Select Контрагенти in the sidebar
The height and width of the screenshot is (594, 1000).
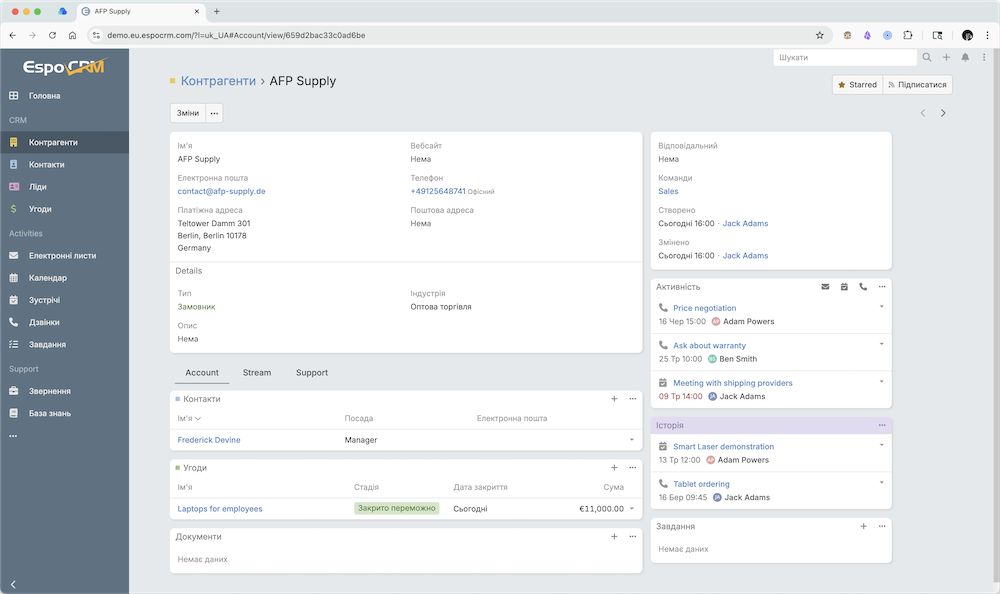pyautogui.click(x=64, y=142)
